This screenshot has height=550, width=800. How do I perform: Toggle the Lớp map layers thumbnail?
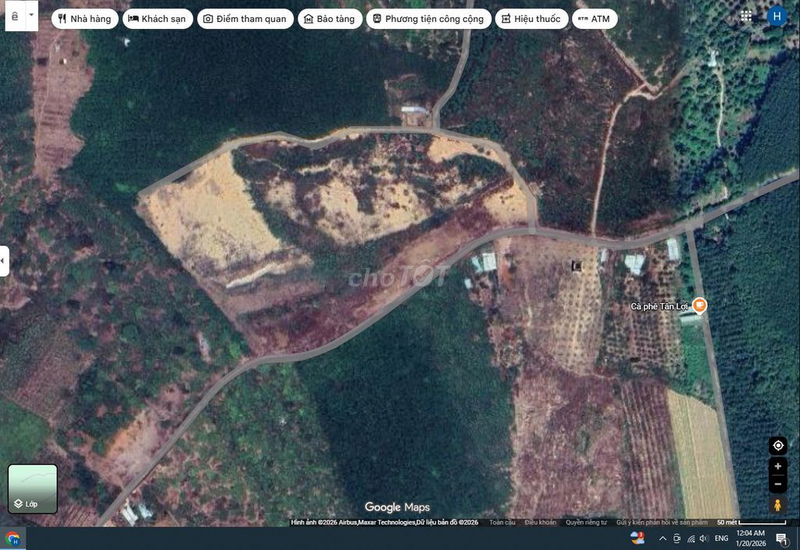click(33, 488)
